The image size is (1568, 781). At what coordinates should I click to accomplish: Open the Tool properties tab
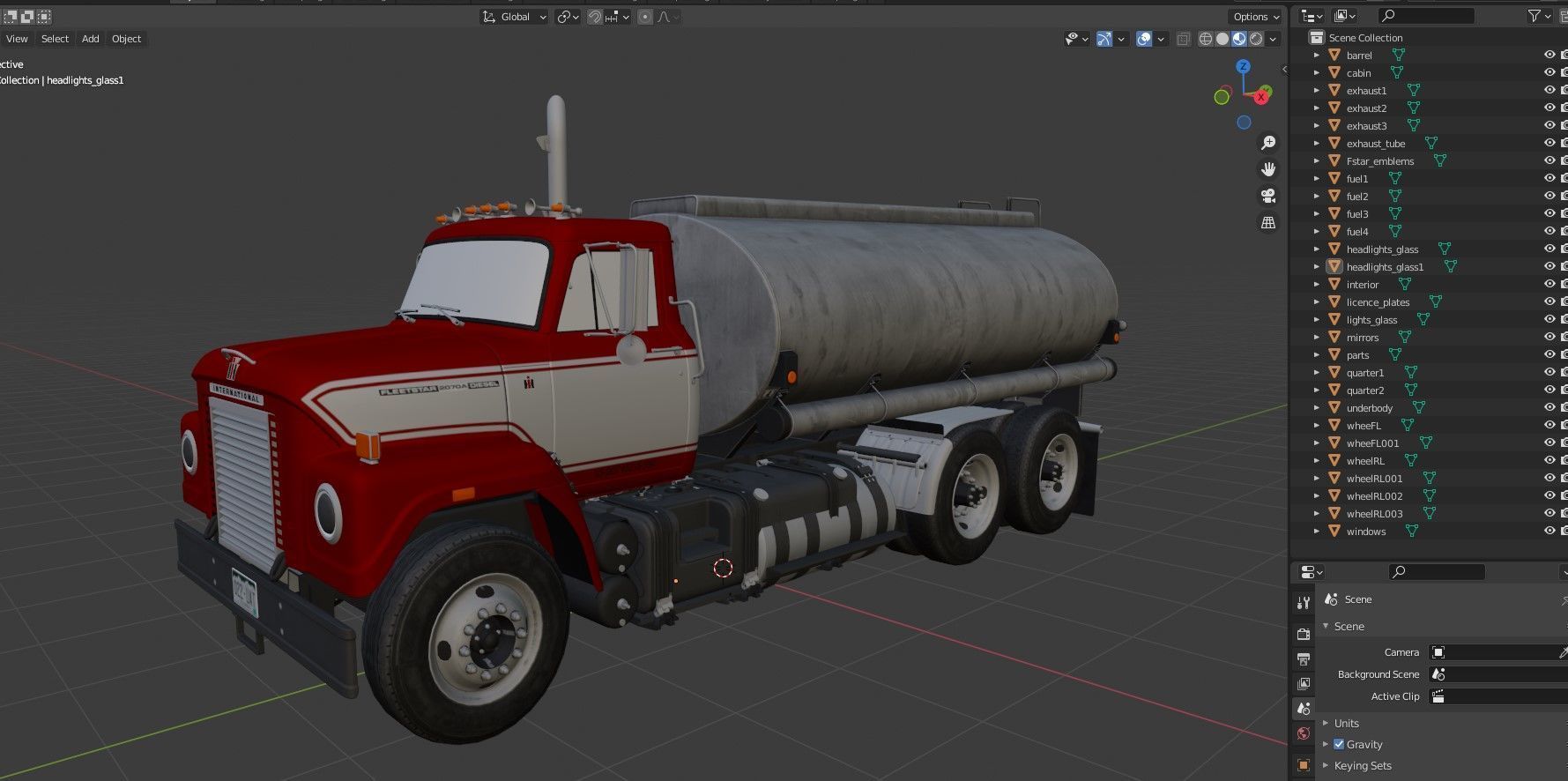[1304, 603]
